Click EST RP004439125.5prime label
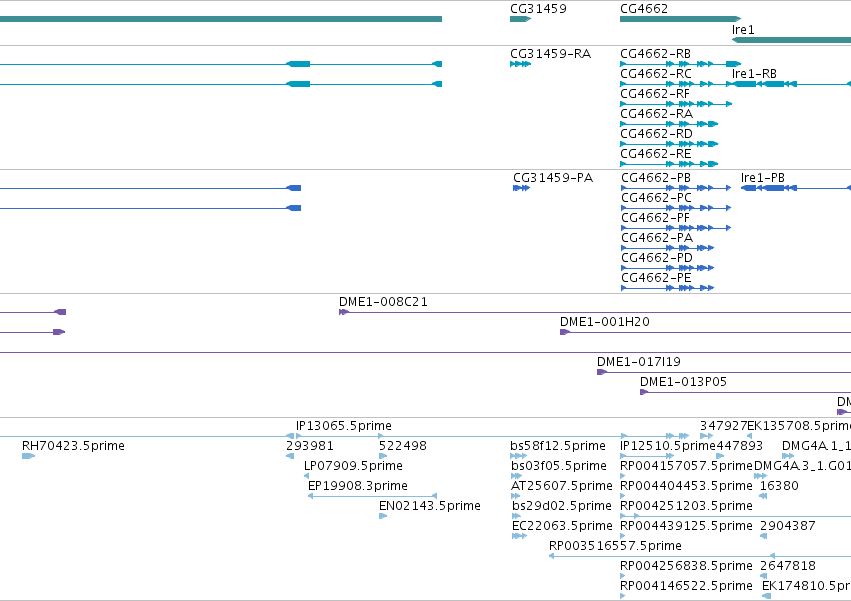The image size is (851, 601). 687,527
